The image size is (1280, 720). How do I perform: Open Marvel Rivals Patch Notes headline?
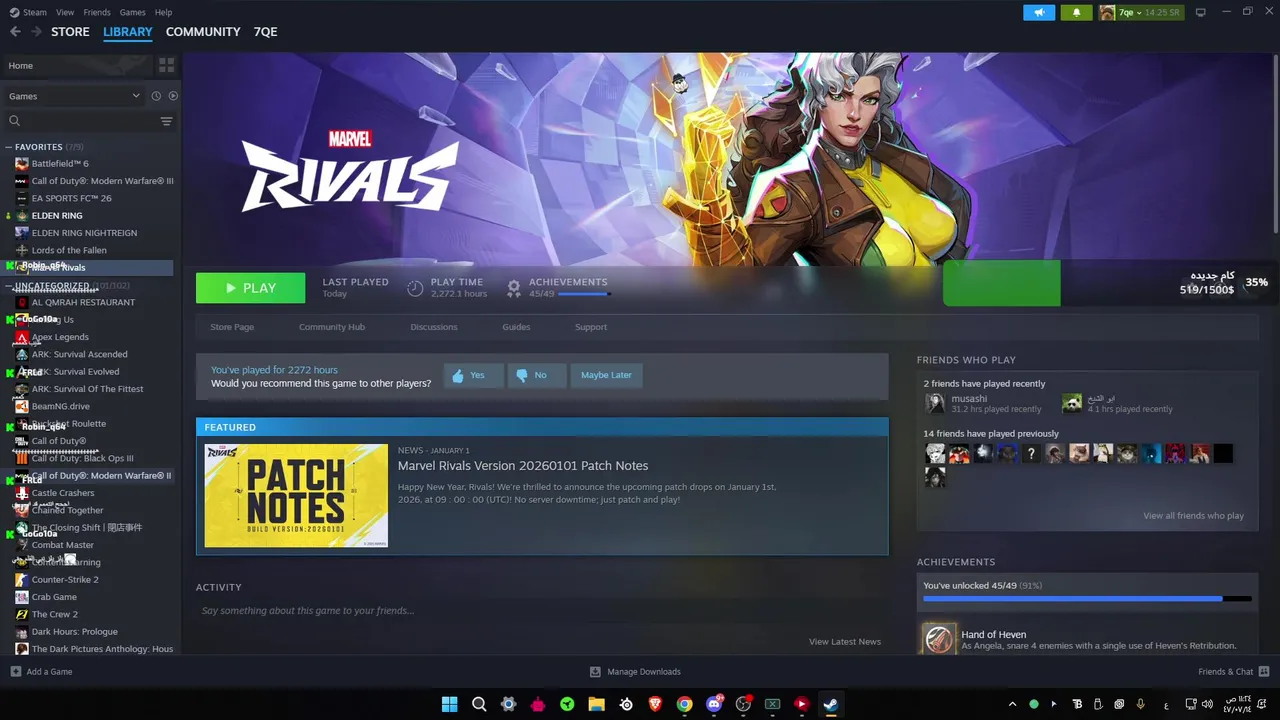tap(523, 466)
